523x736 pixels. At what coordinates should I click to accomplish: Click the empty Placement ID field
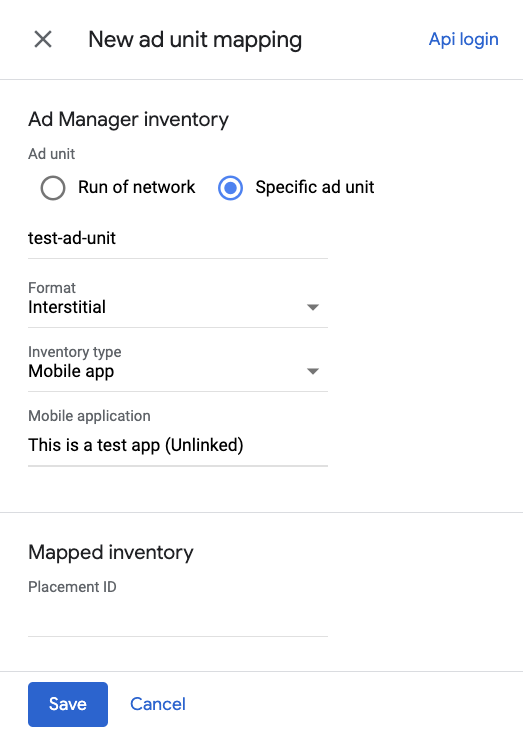tap(178, 617)
